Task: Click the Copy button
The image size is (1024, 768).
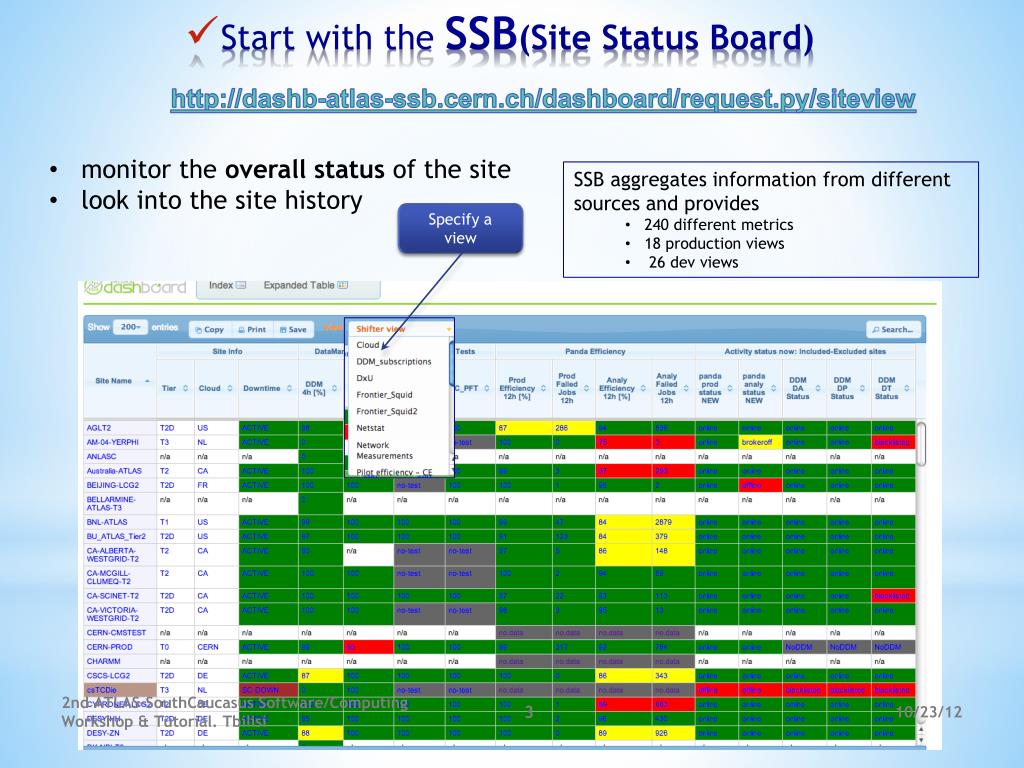Action: point(209,330)
